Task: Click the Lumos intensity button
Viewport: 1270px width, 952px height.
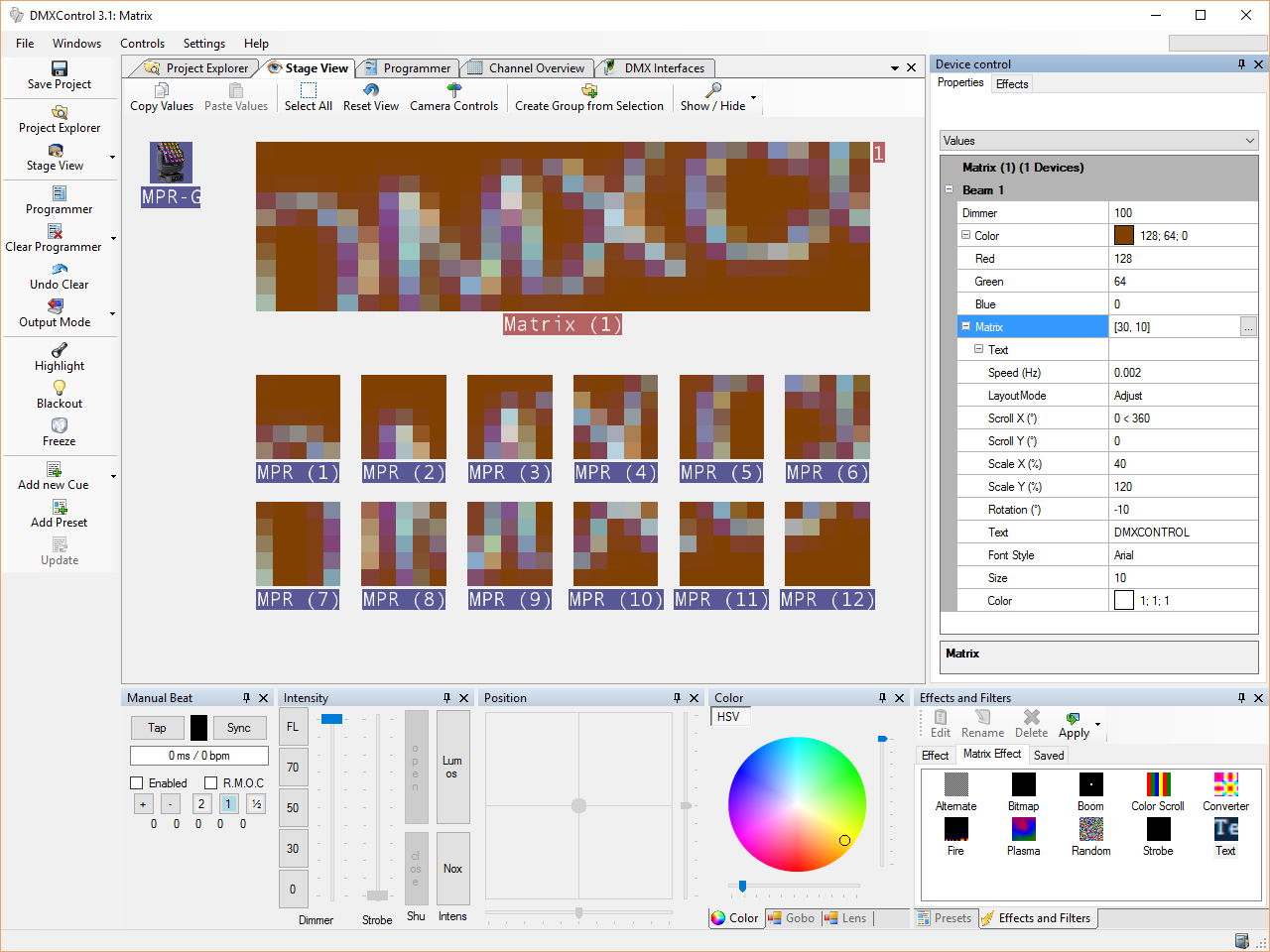Action: pos(452,767)
